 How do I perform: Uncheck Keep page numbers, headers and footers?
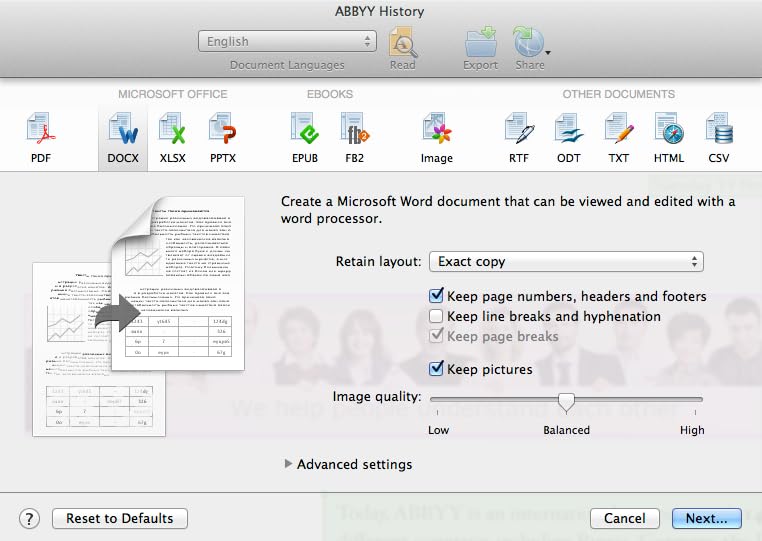click(436, 296)
